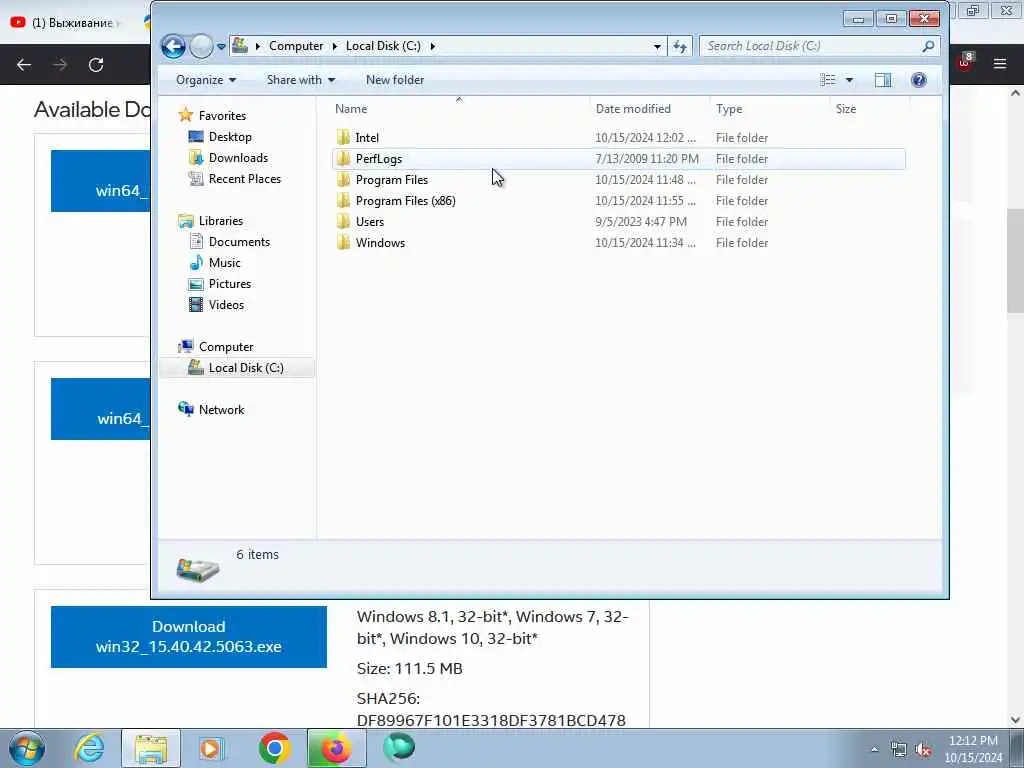Open Windows Media Player from taskbar

[210, 748]
